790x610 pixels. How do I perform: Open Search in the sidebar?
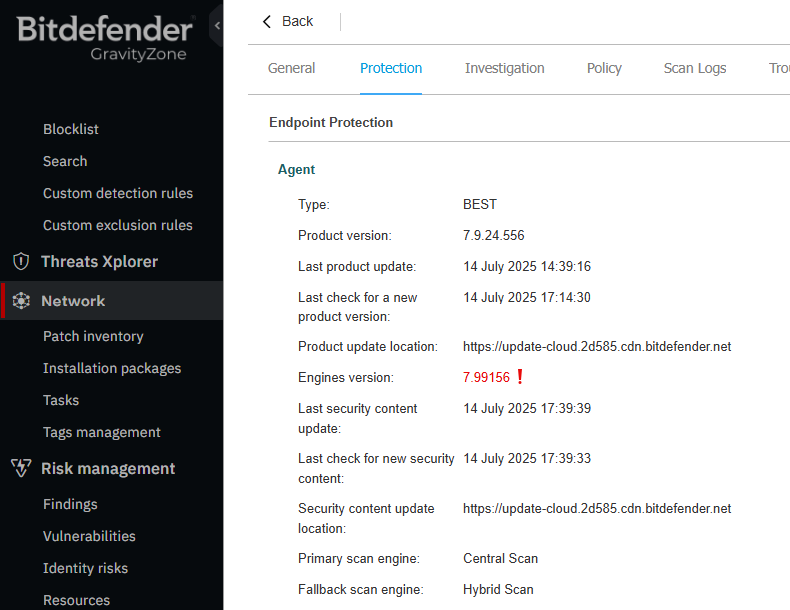pyautogui.click(x=65, y=161)
